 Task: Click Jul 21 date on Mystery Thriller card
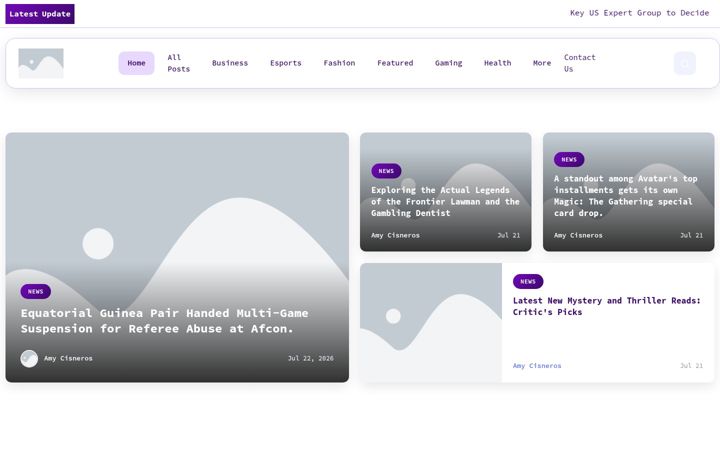(691, 366)
